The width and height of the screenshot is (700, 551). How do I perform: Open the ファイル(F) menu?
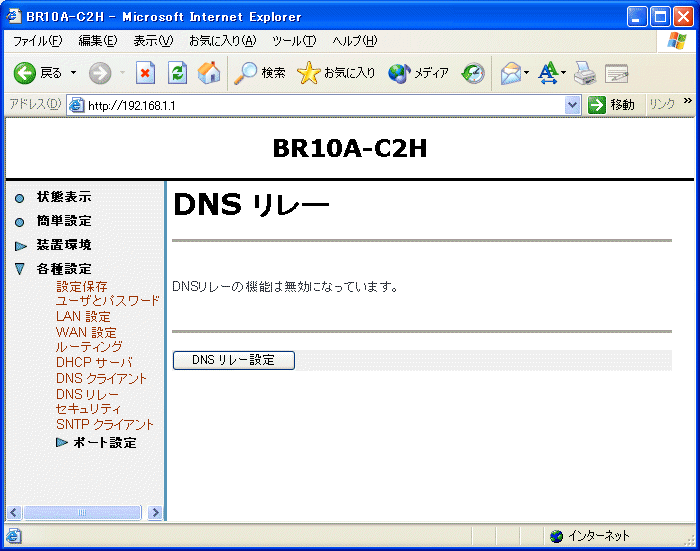point(38,41)
